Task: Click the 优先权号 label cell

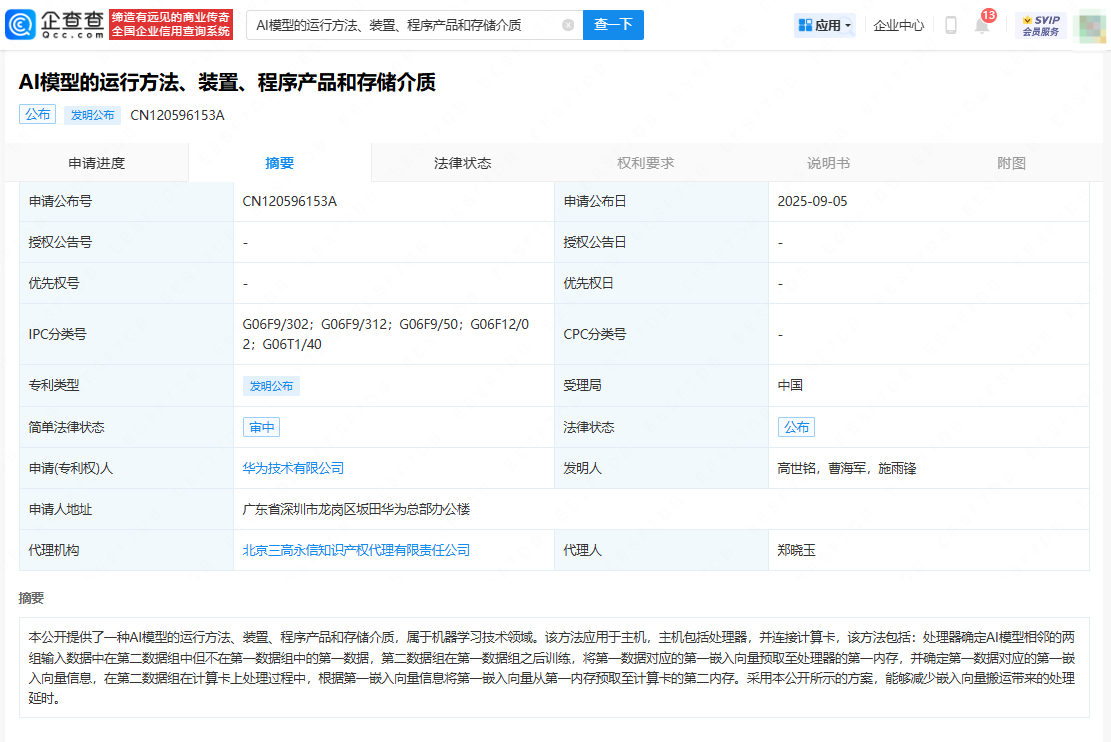Action: click(x=127, y=283)
